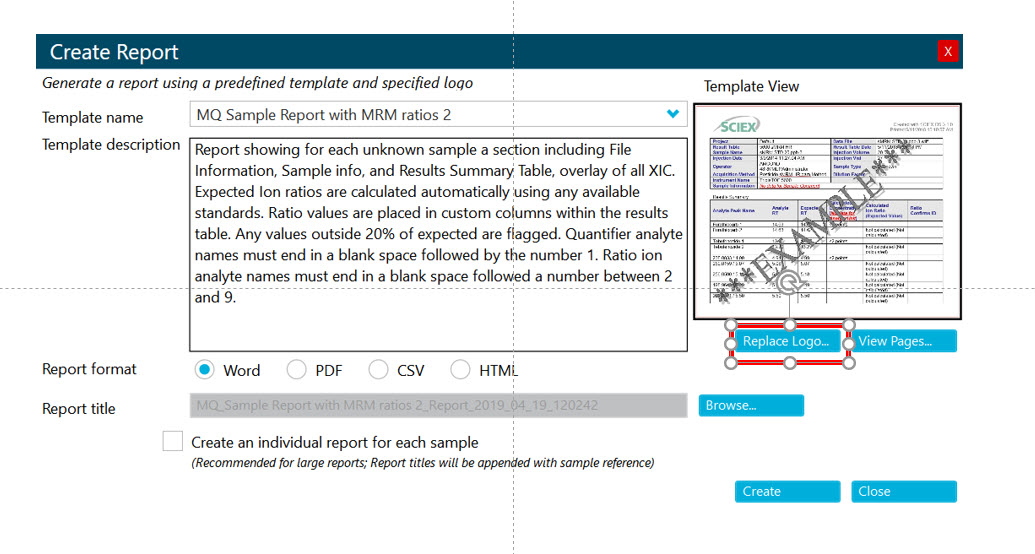Click the 'Template name' label
The image size is (1035, 554).
[92, 118]
